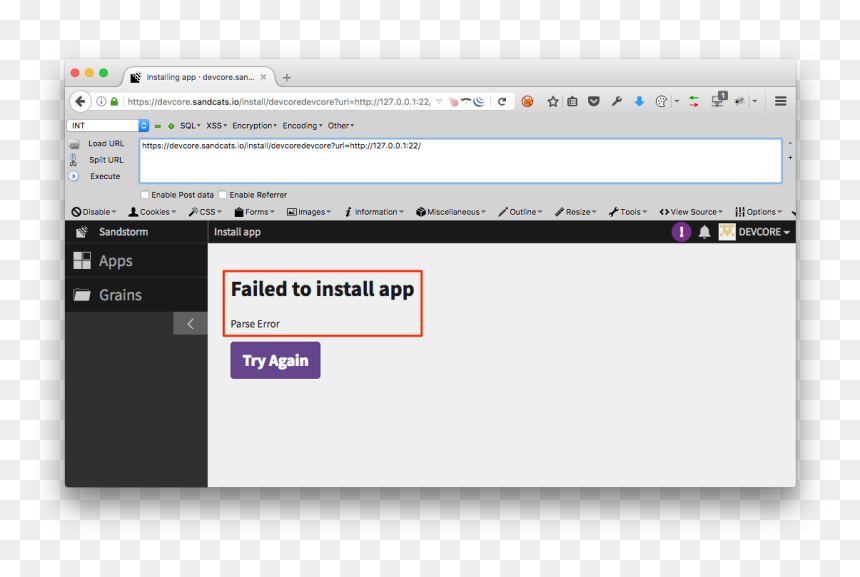Enable Referrer checkbox

[x=223, y=195]
